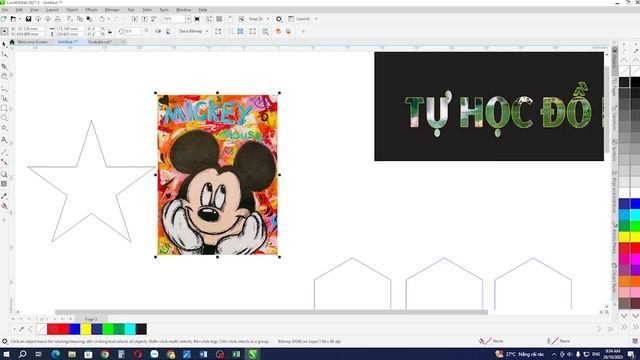Select the Drop Shadow tool
640x360 pixels.
[4, 174]
